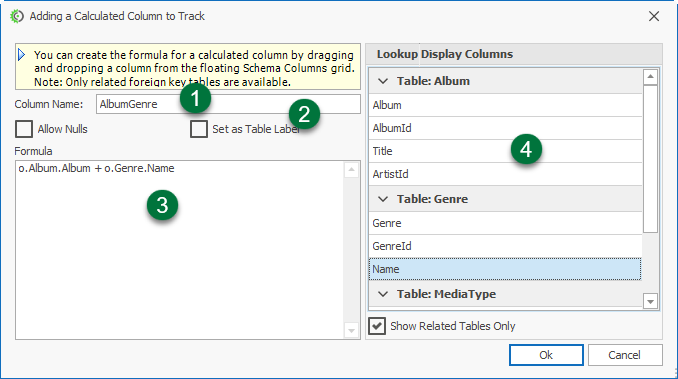Click green numbered badge 2
This screenshot has width=678, height=379.
[x=304, y=115]
